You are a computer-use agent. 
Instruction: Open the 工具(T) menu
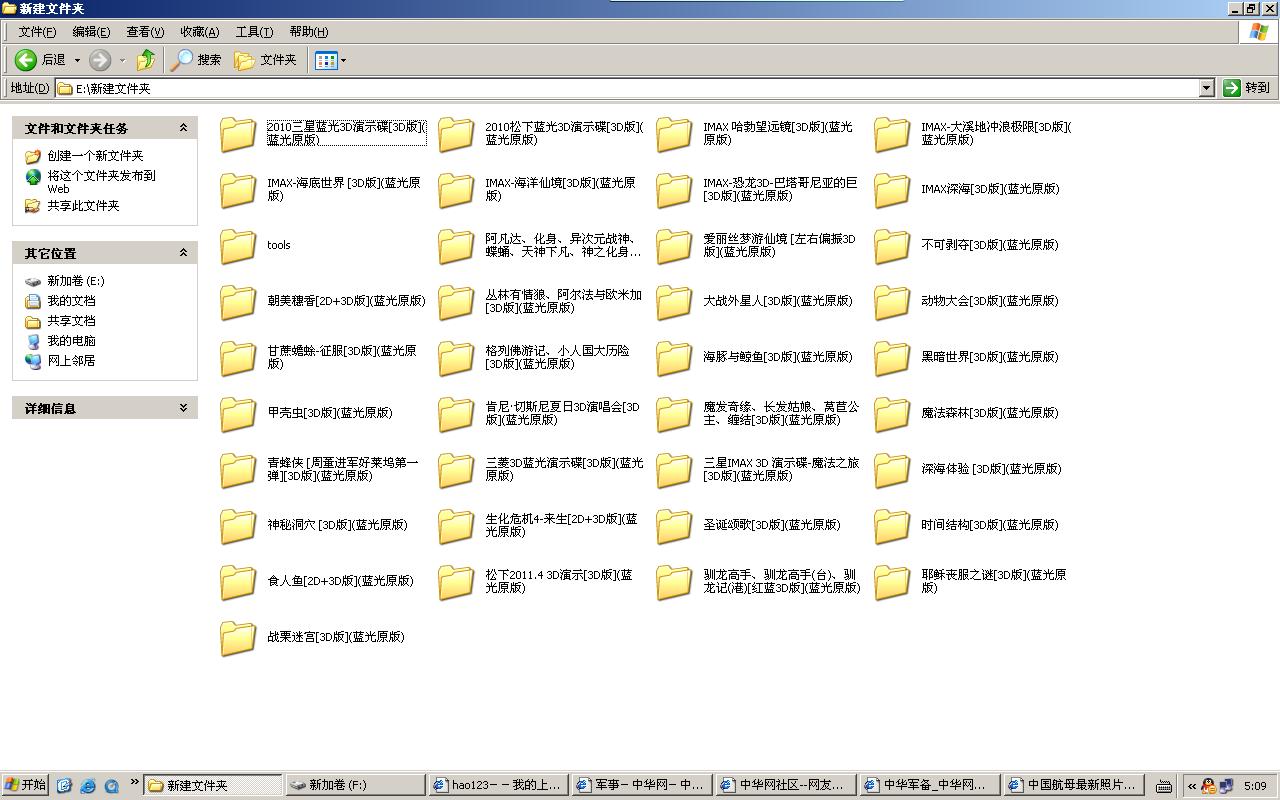click(253, 32)
